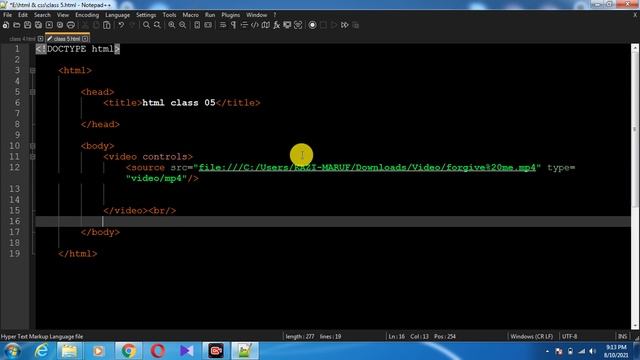Open the Encoding menu
Image resolution: width=640 pixels, height=360 pixels.
pos(87,15)
